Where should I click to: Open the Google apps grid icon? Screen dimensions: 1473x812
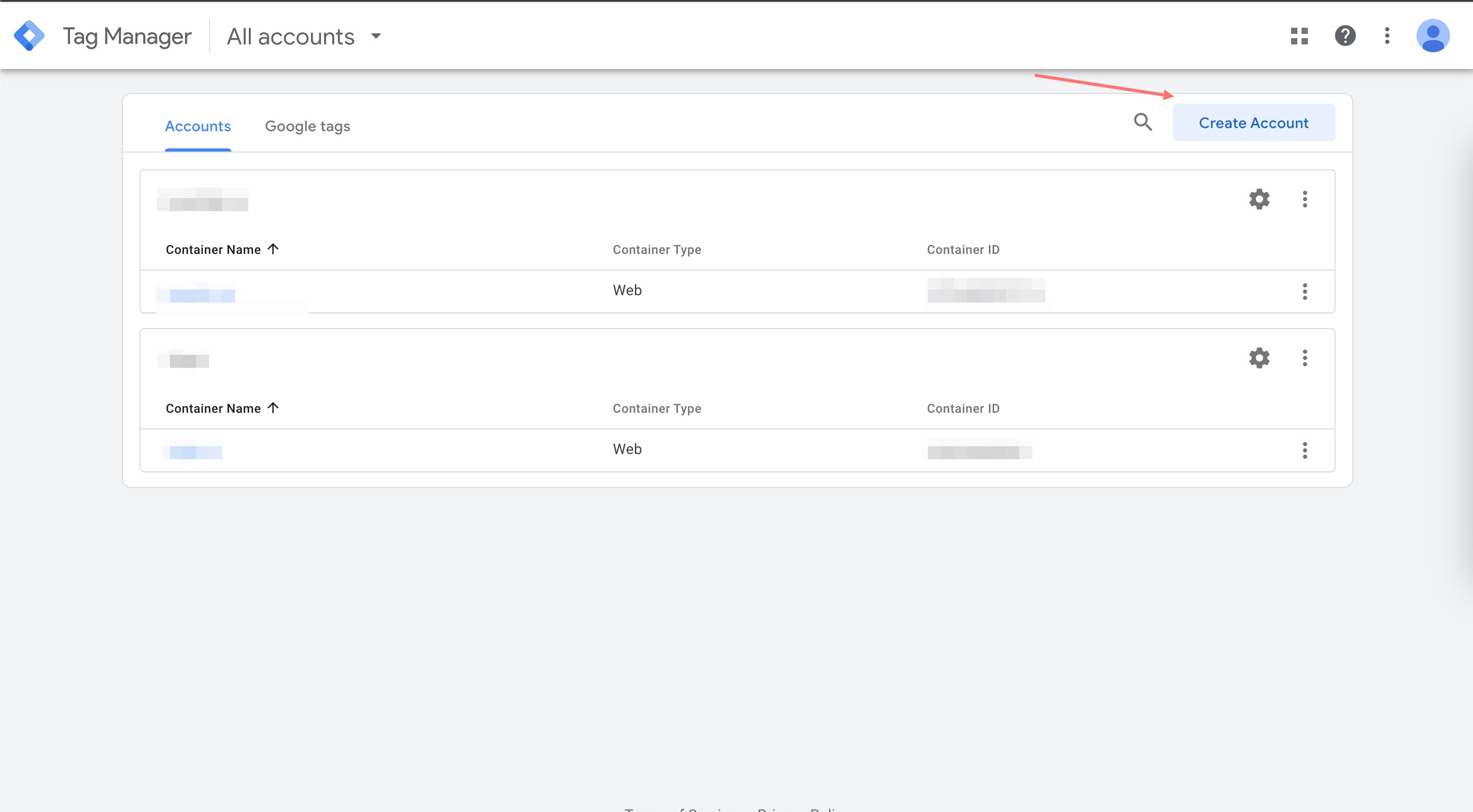click(1299, 36)
